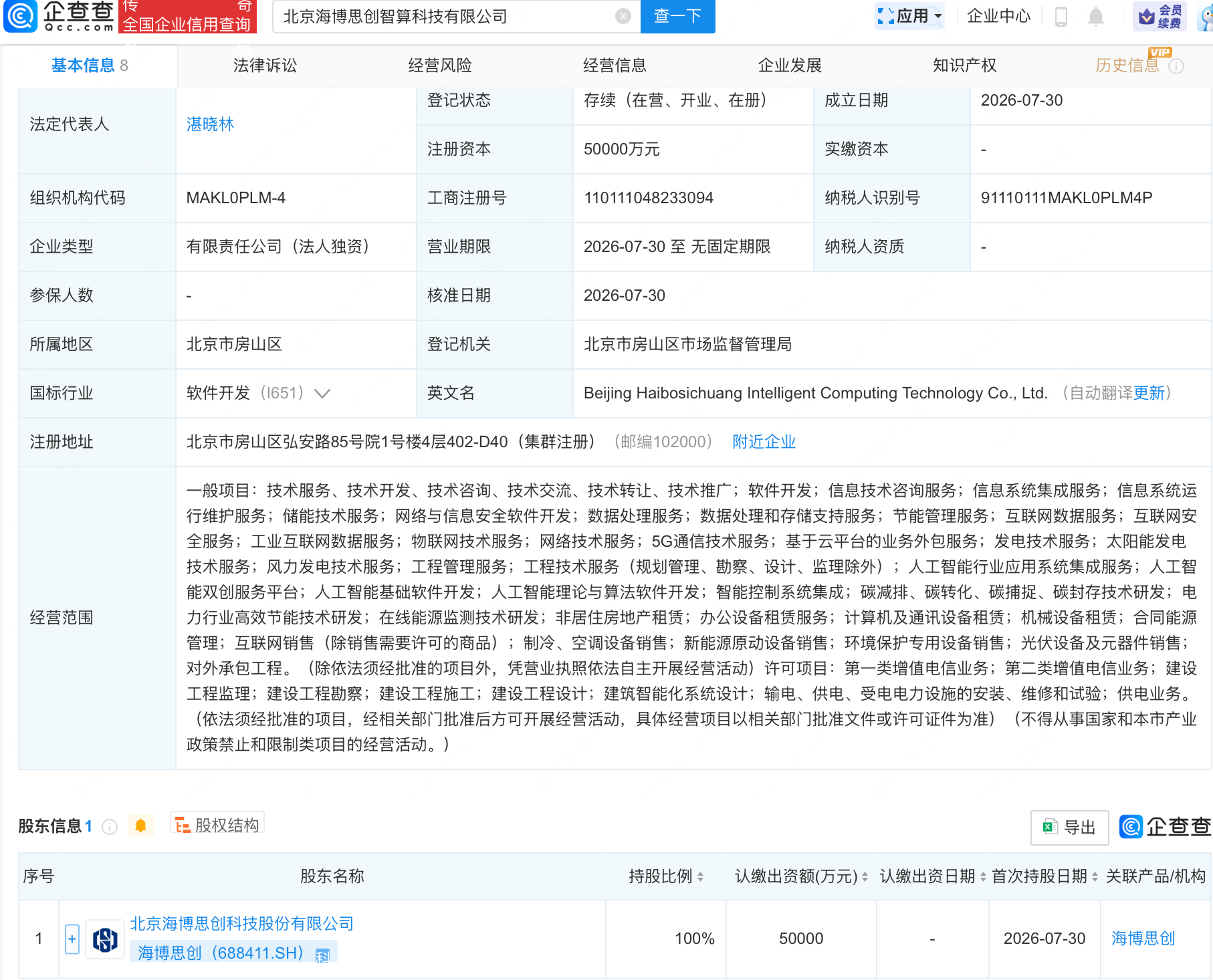Switch to the 知识产权 tab
The height and width of the screenshot is (980, 1213).
964,66
